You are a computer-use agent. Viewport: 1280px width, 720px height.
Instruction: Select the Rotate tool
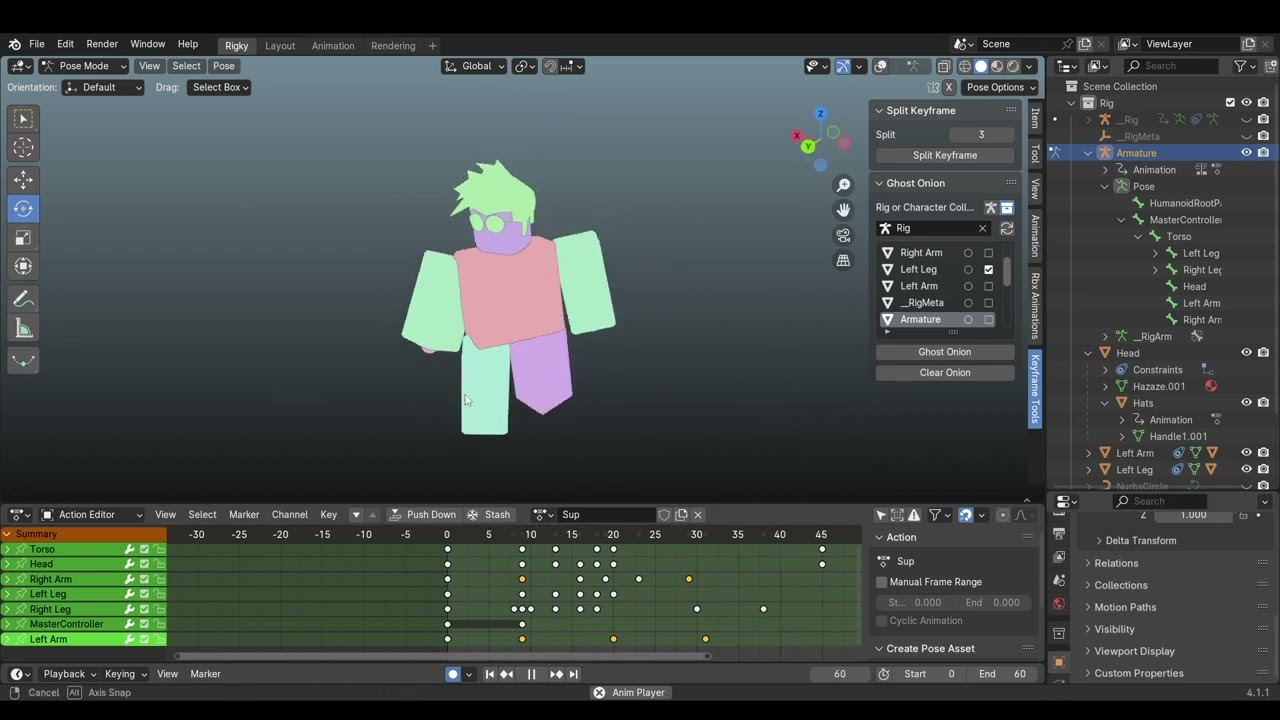coord(23,208)
